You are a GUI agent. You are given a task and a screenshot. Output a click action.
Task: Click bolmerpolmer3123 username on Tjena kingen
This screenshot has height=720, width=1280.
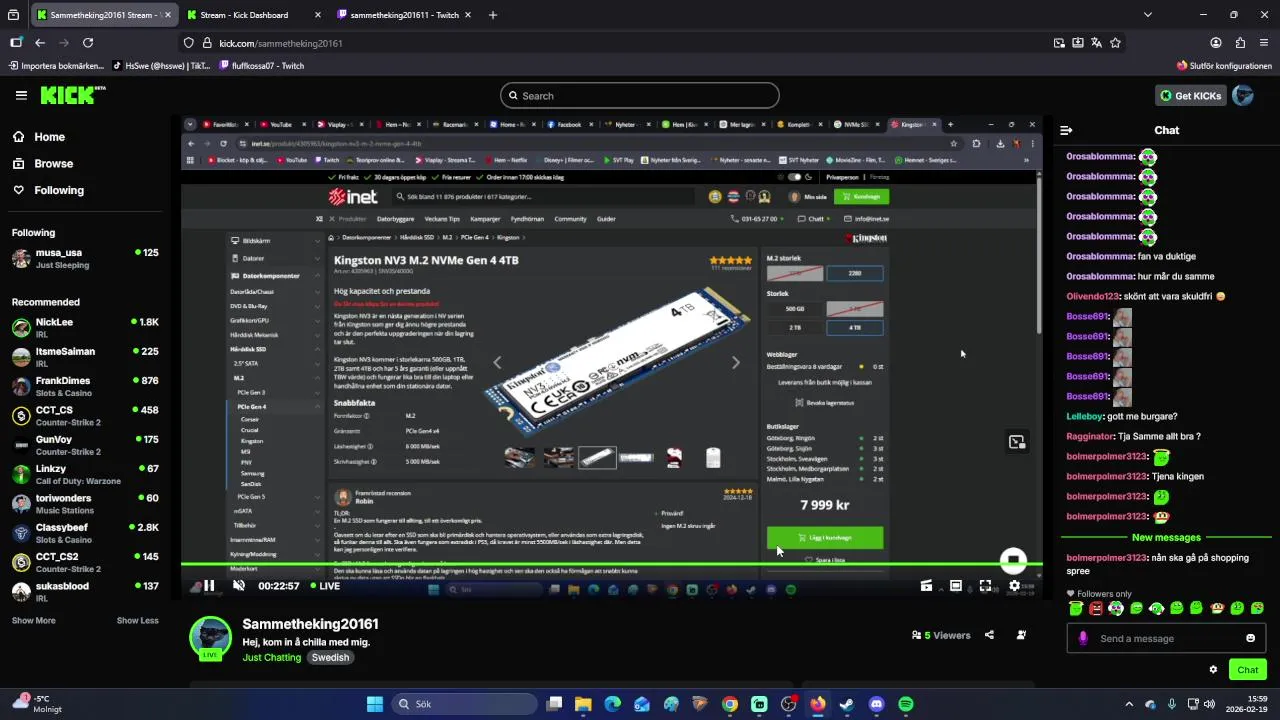[x=1106, y=477]
